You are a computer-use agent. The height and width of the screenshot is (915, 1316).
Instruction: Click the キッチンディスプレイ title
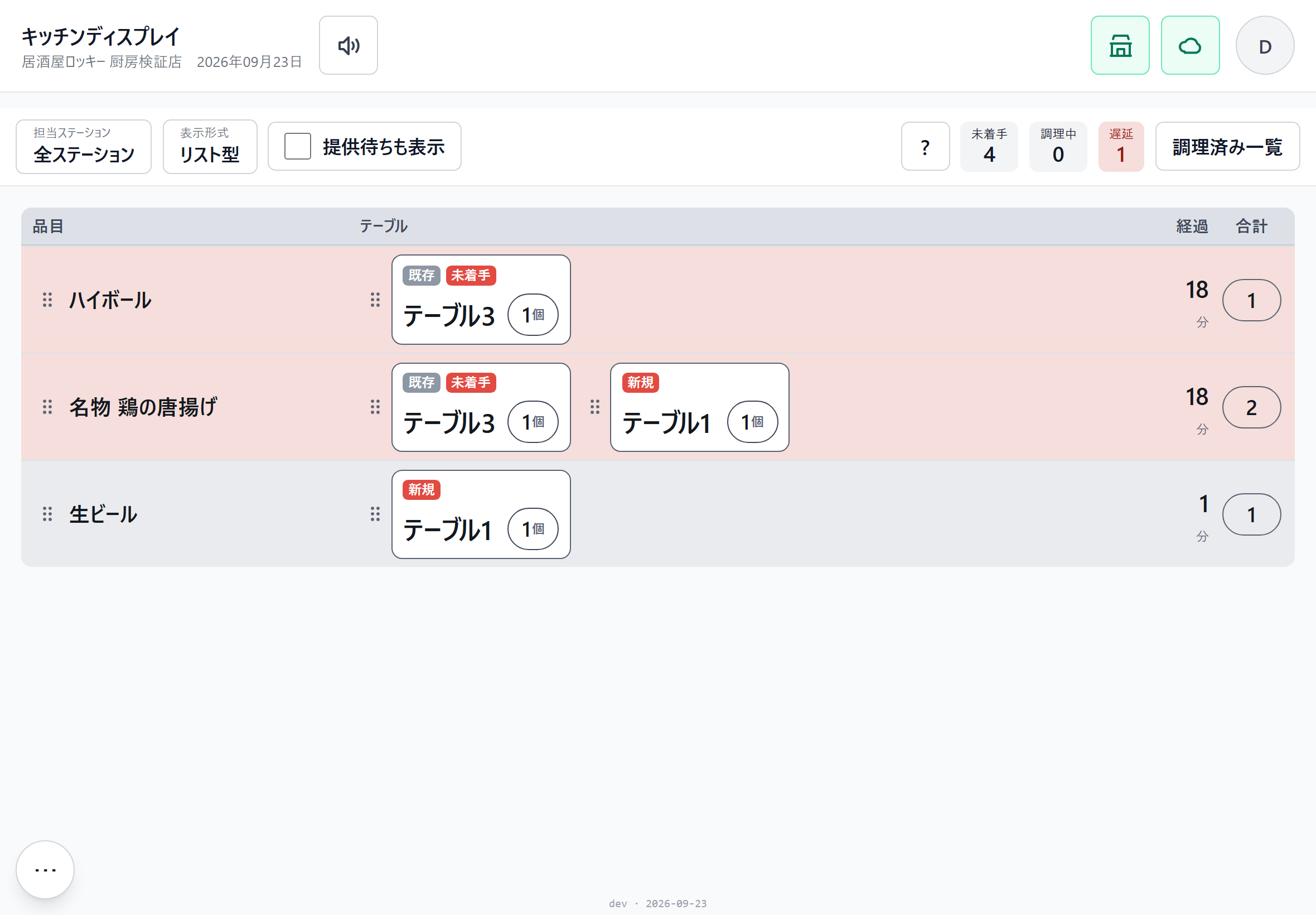click(101, 36)
